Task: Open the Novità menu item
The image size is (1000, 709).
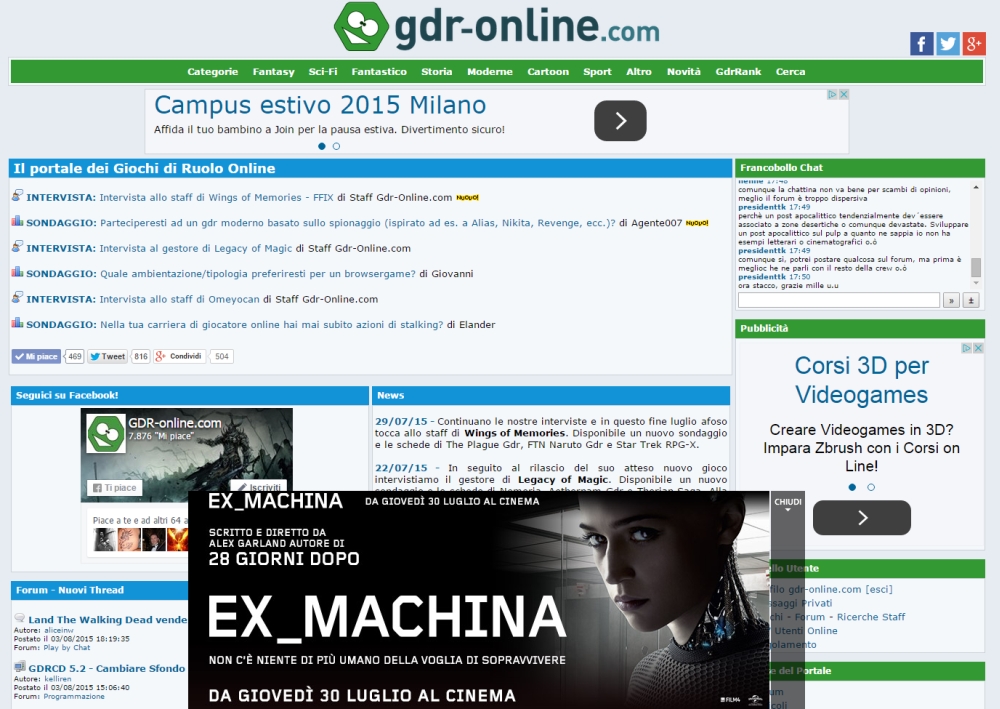Action: [x=684, y=71]
